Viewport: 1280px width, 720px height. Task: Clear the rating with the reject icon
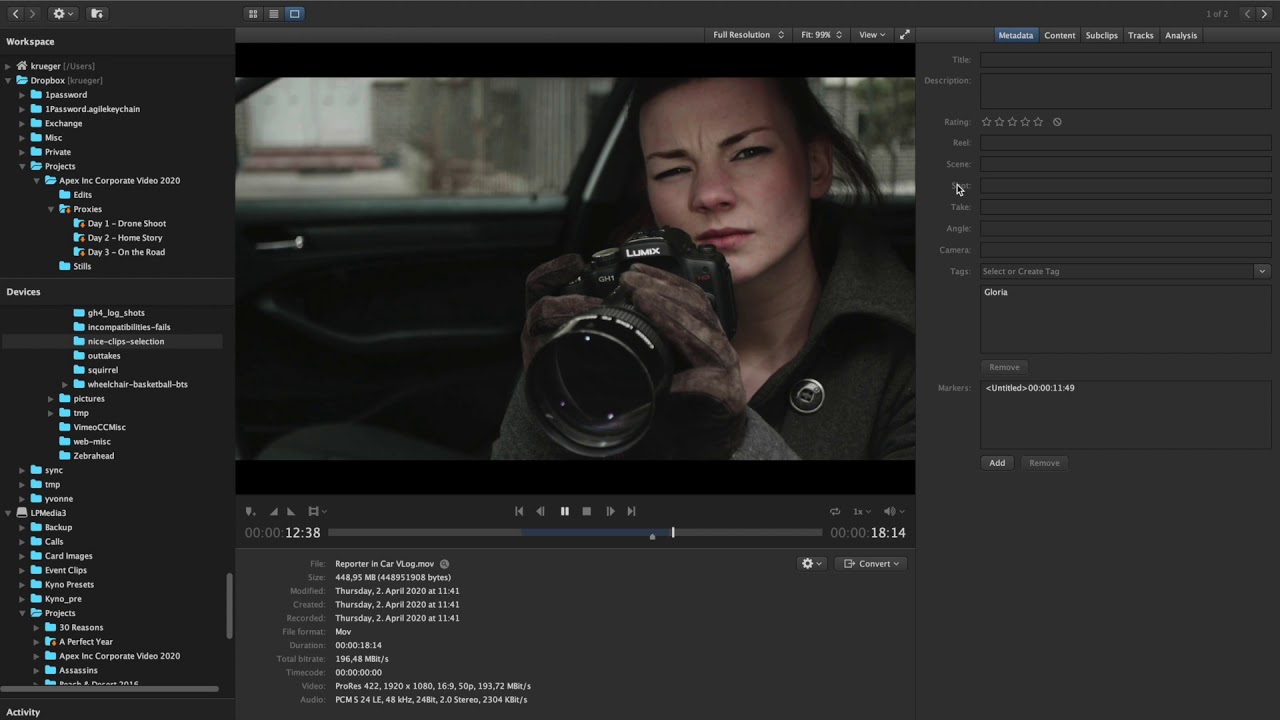[x=1057, y=122]
